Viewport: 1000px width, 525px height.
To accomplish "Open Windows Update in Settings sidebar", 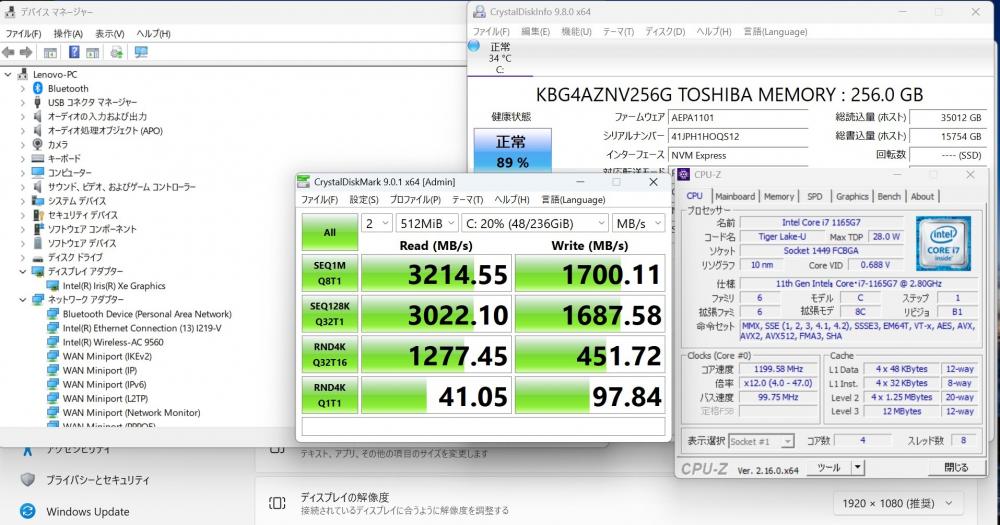I will tap(87, 512).
